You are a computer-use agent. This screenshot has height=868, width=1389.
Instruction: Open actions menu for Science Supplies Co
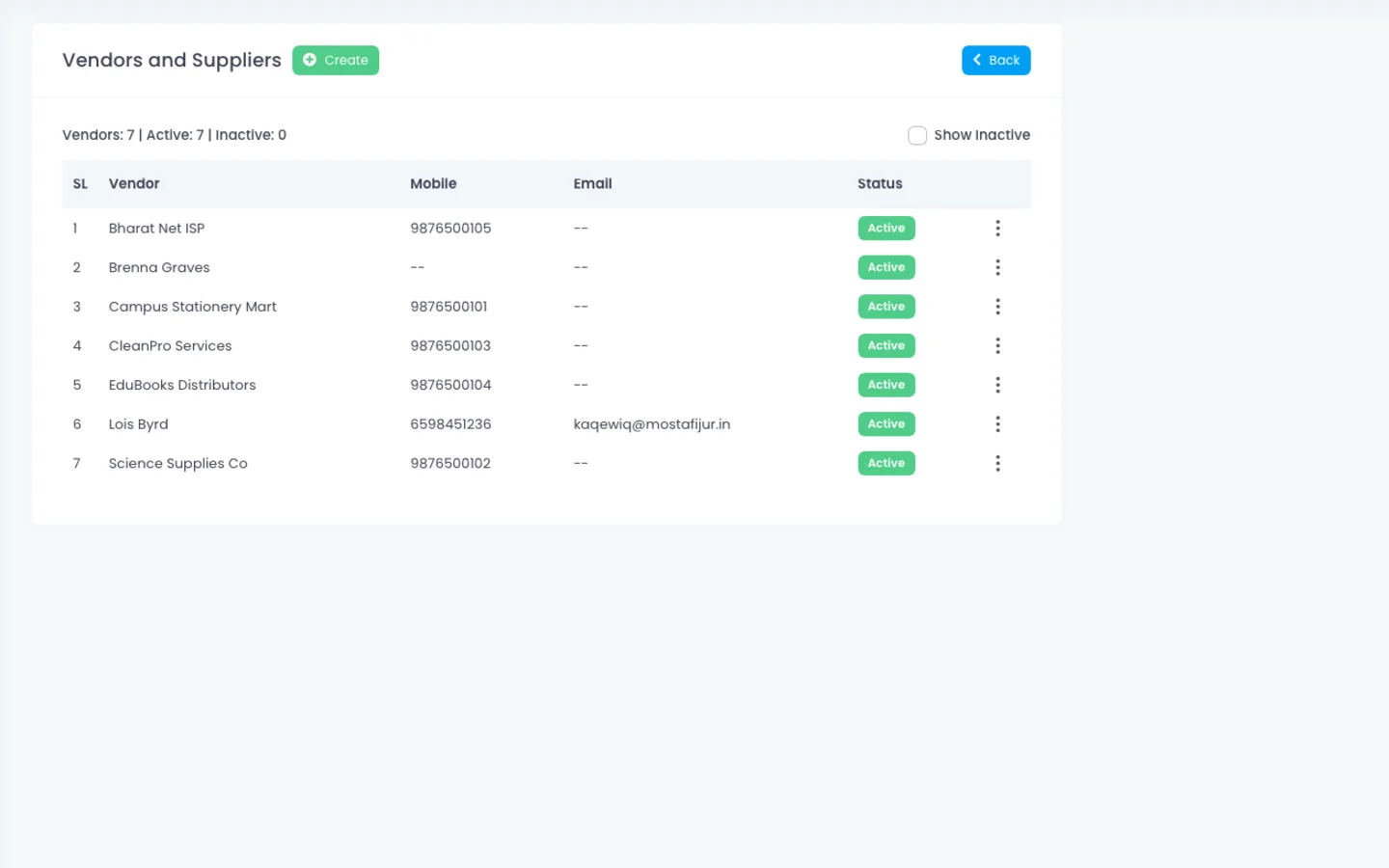[x=997, y=463]
